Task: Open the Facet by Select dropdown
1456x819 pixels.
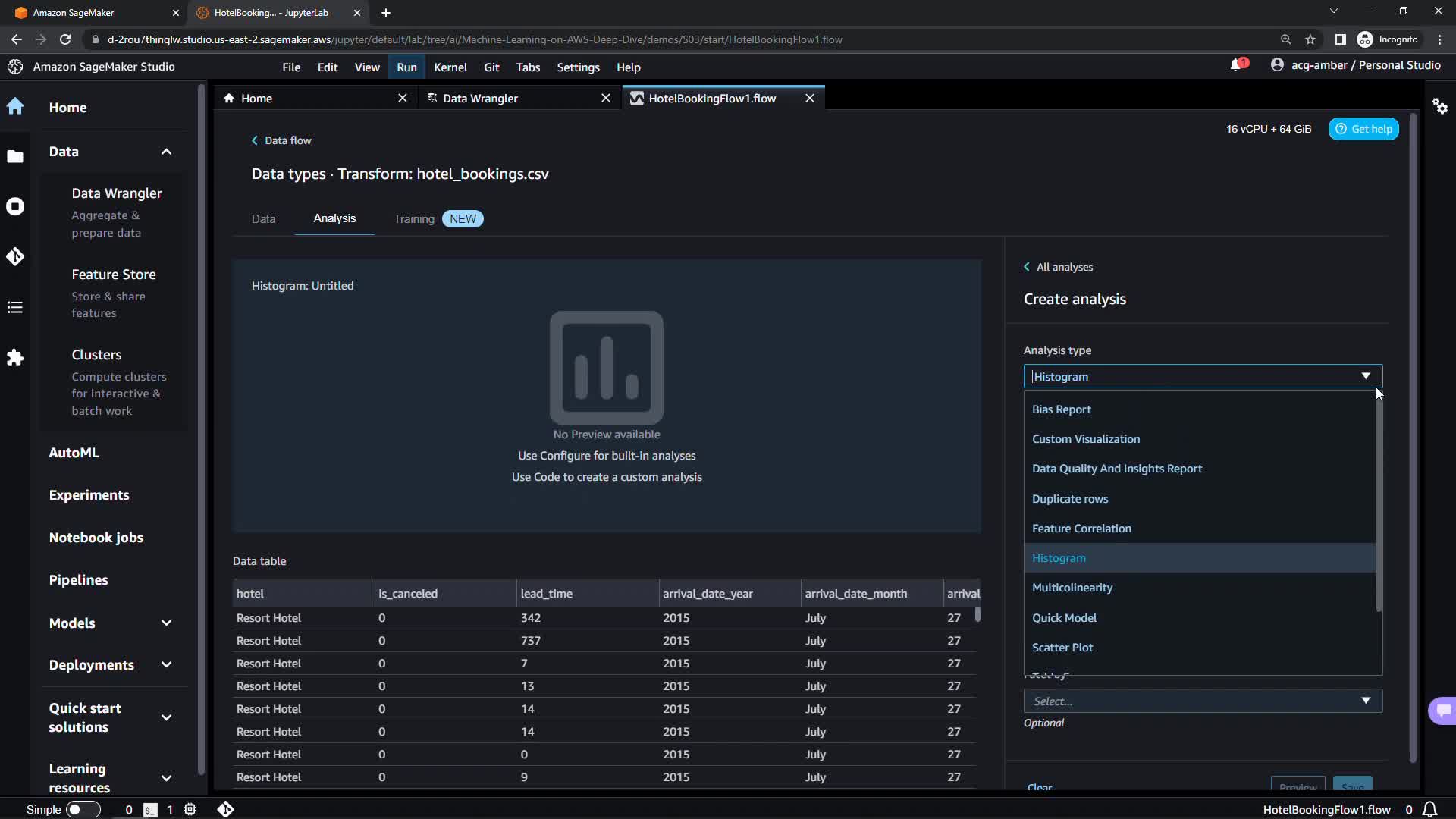Action: [x=1202, y=701]
